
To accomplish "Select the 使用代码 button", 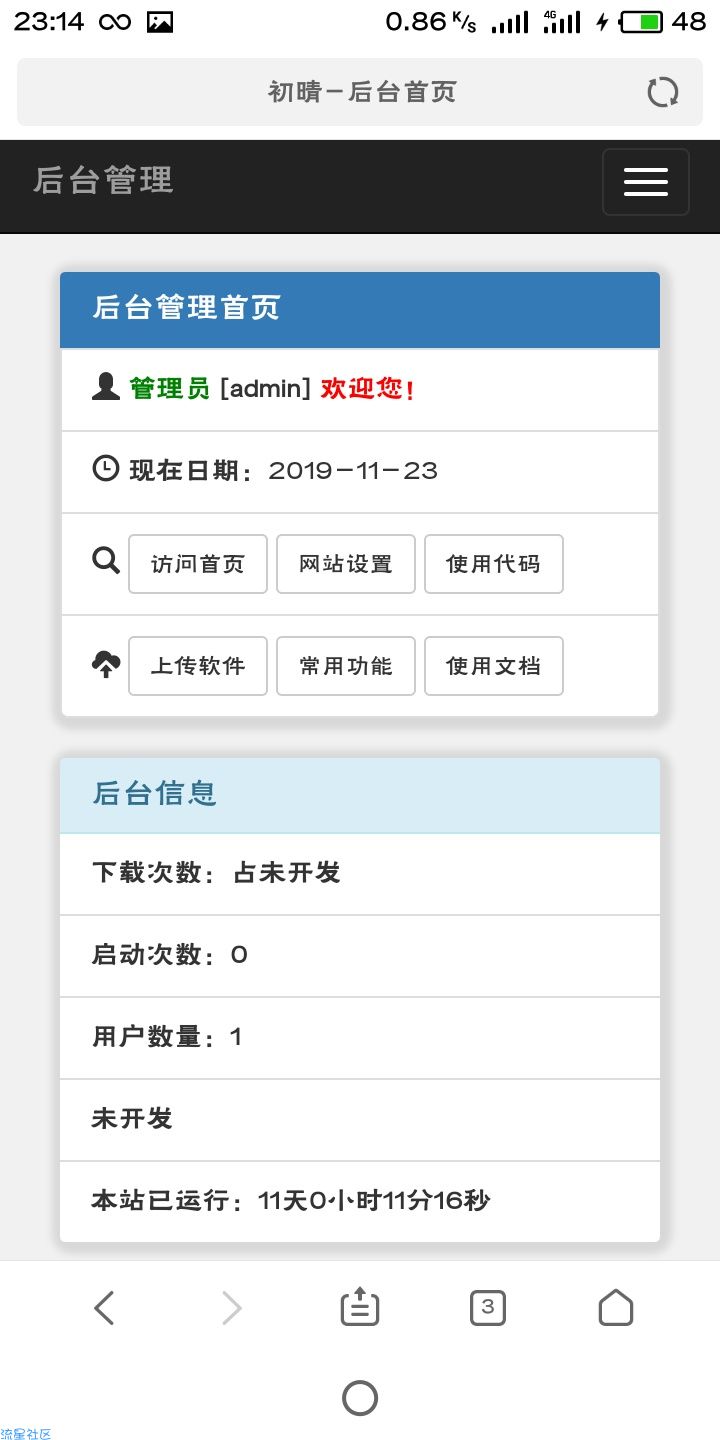I will click(494, 564).
